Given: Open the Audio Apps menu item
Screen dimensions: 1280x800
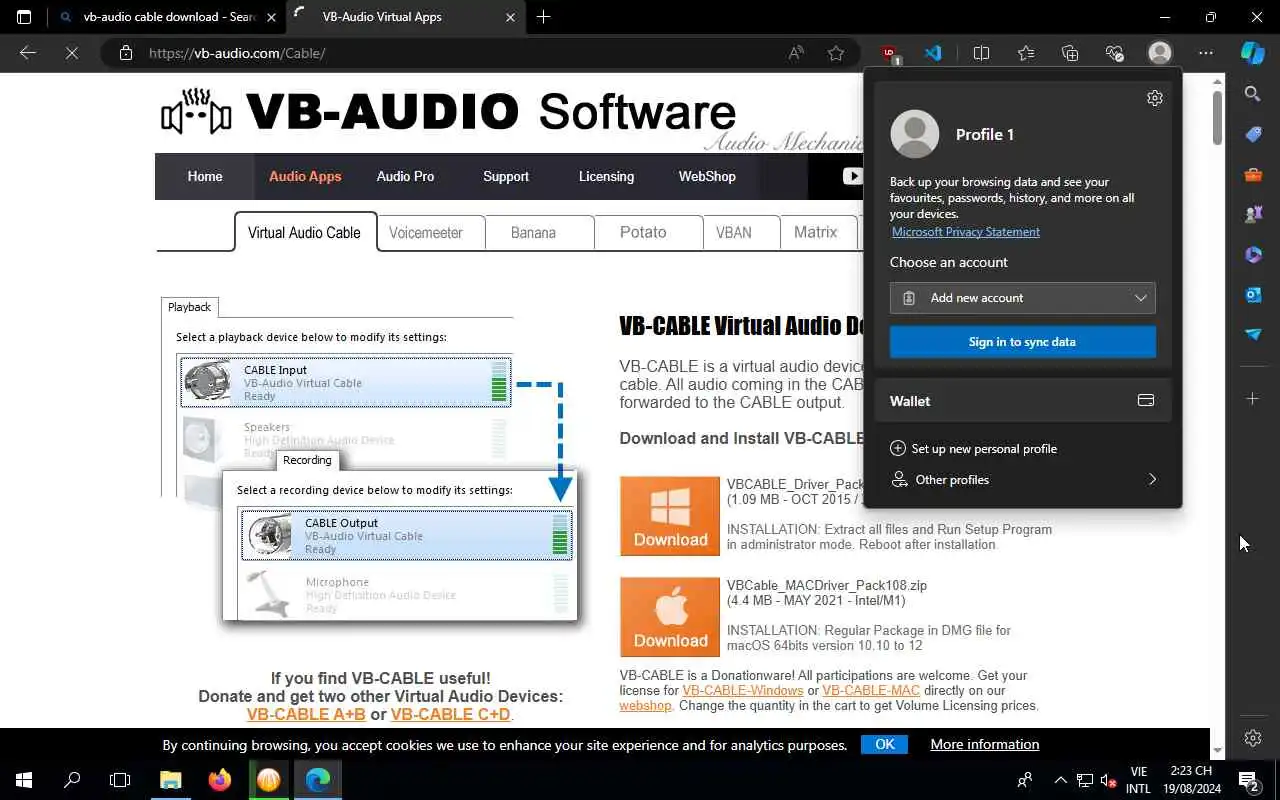Looking at the screenshot, I should point(305,176).
